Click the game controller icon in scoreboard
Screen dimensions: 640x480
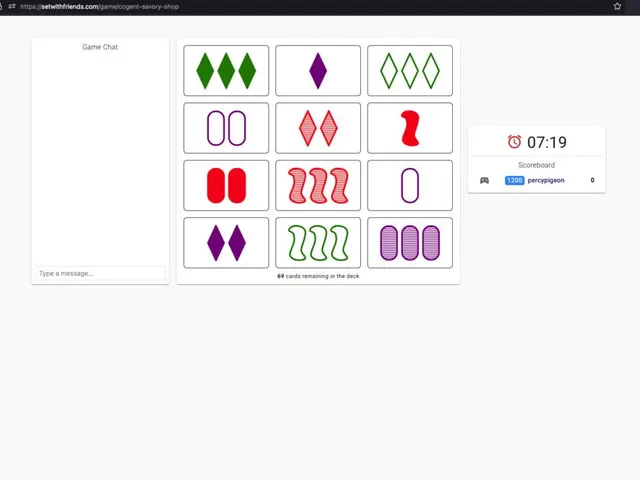point(484,180)
